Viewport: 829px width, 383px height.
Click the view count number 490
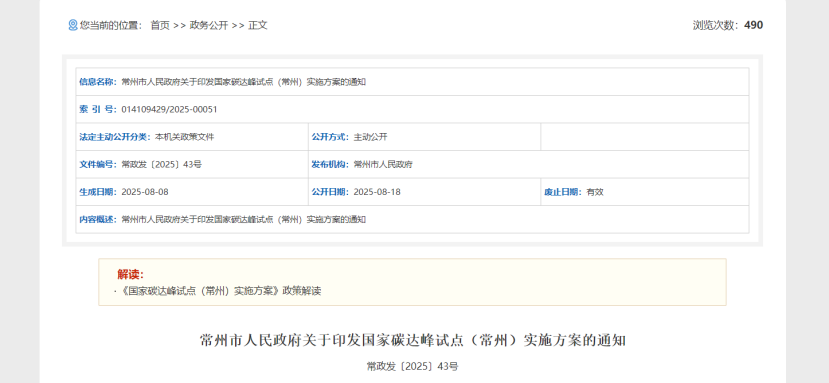click(x=753, y=25)
